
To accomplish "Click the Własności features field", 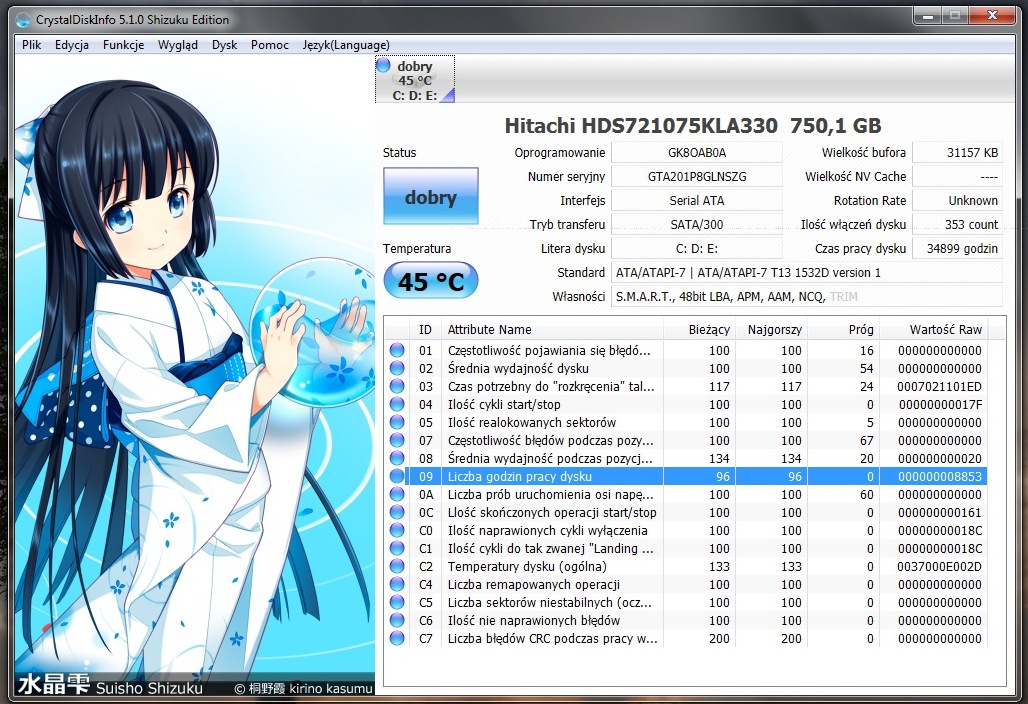I will (807, 296).
